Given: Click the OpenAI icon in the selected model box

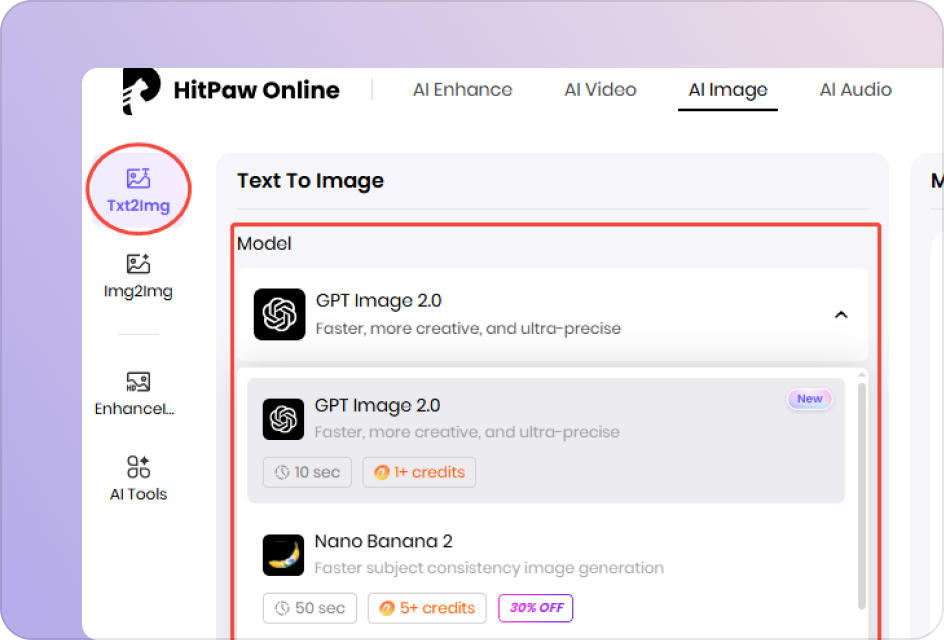Looking at the screenshot, I should (x=279, y=314).
